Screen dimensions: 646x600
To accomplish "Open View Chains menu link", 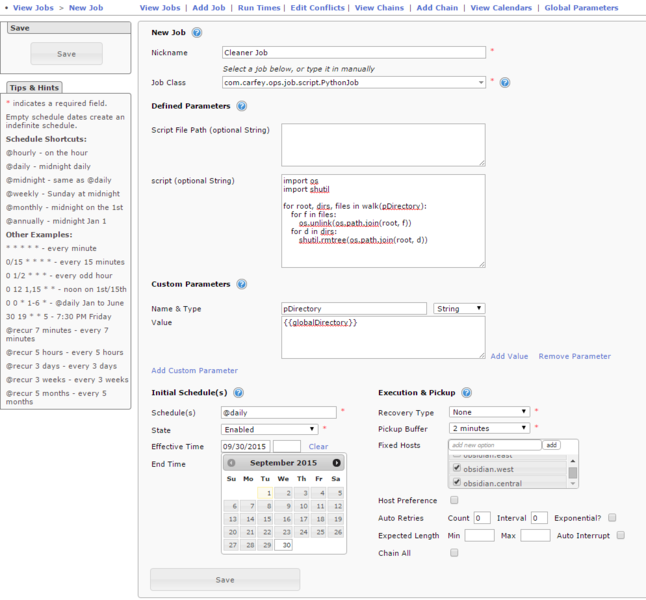I will click(379, 7).
